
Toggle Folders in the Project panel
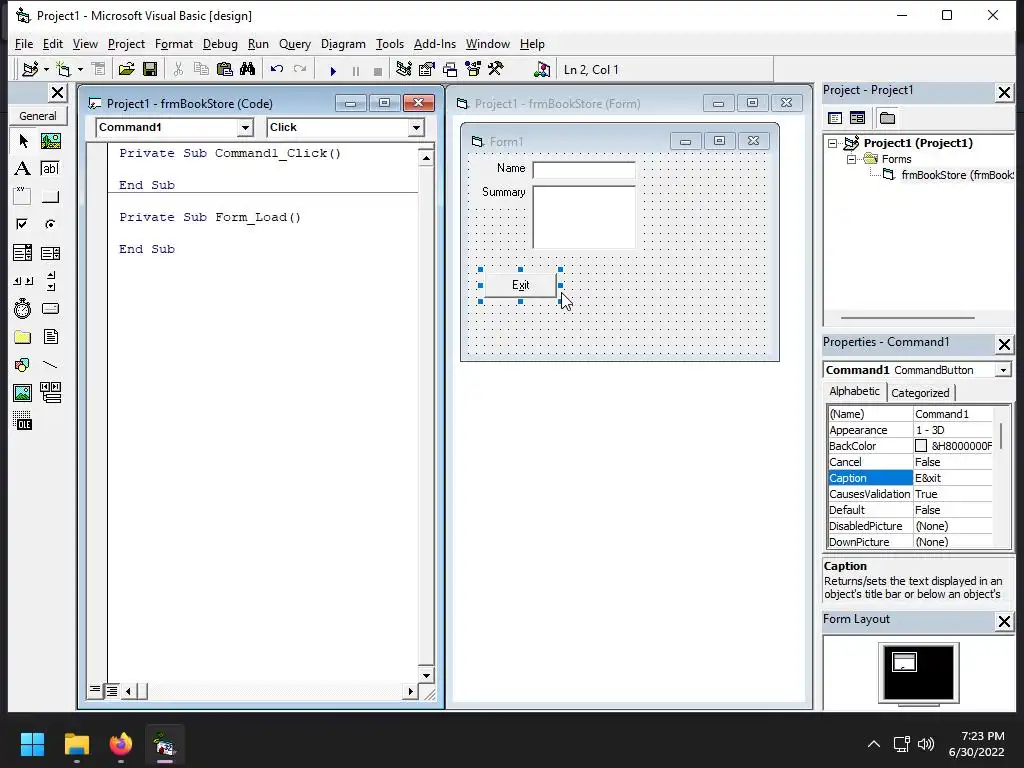(887, 118)
